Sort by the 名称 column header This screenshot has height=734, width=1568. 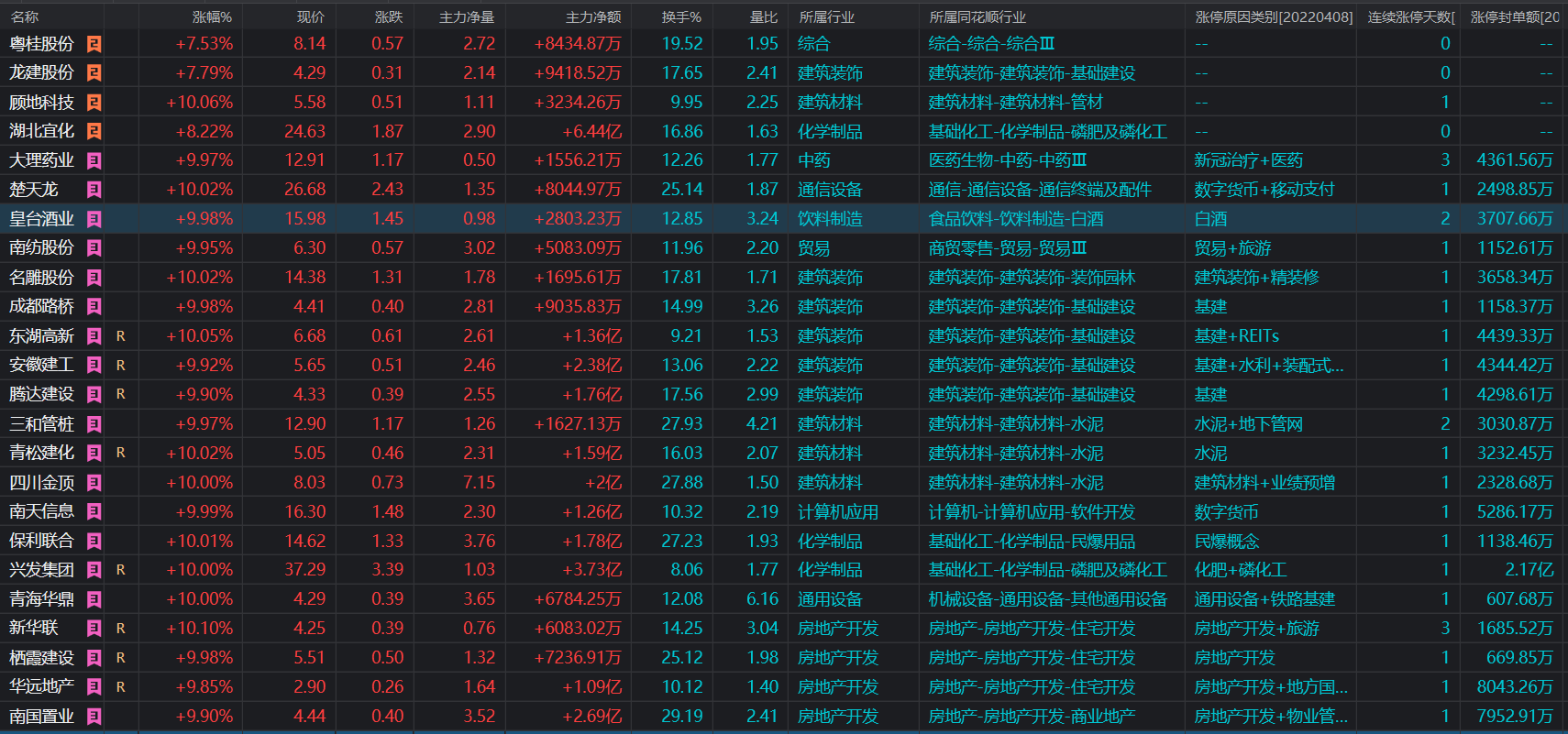25,17
